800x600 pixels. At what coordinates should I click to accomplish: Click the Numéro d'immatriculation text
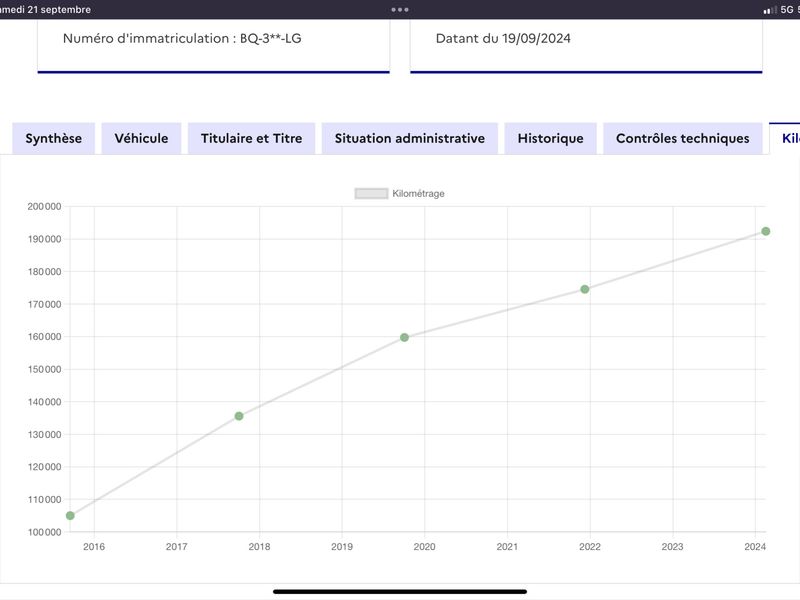click(x=182, y=38)
